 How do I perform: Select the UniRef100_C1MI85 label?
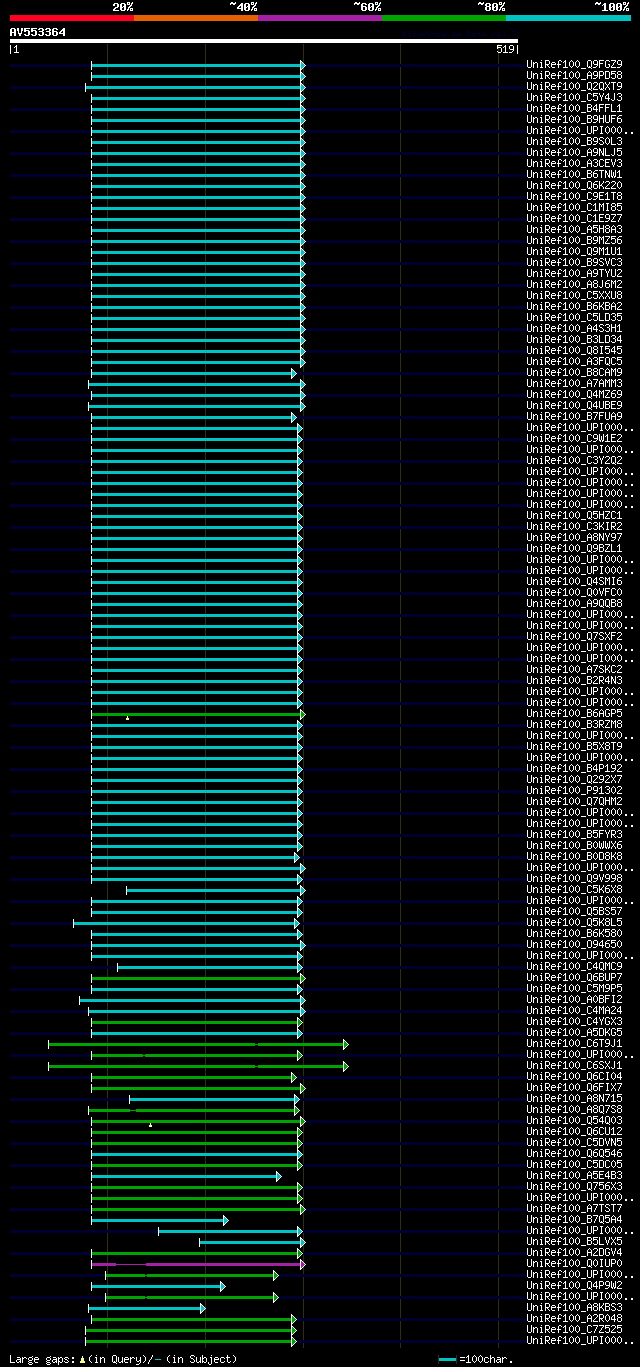574,207
